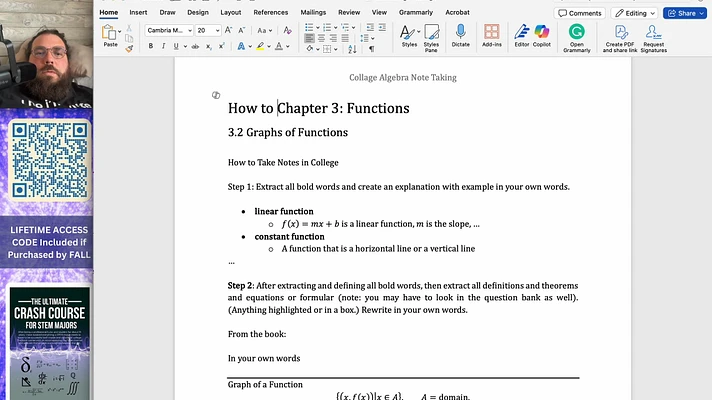This screenshot has width=712, height=400.
Task: Open the Layout tab
Action: pyautogui.click(x=231, y=12)
